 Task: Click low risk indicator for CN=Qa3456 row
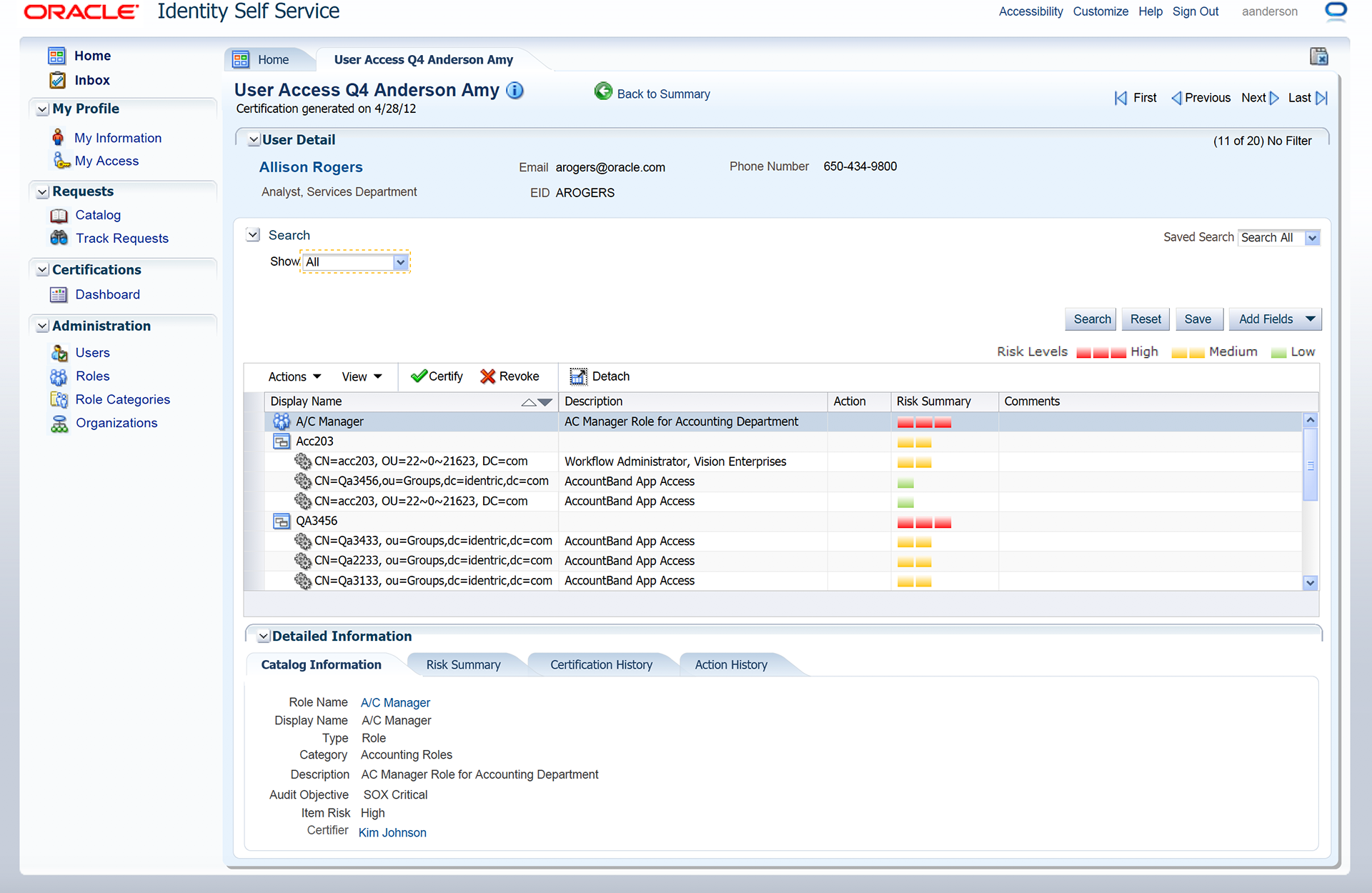point(905,483)
